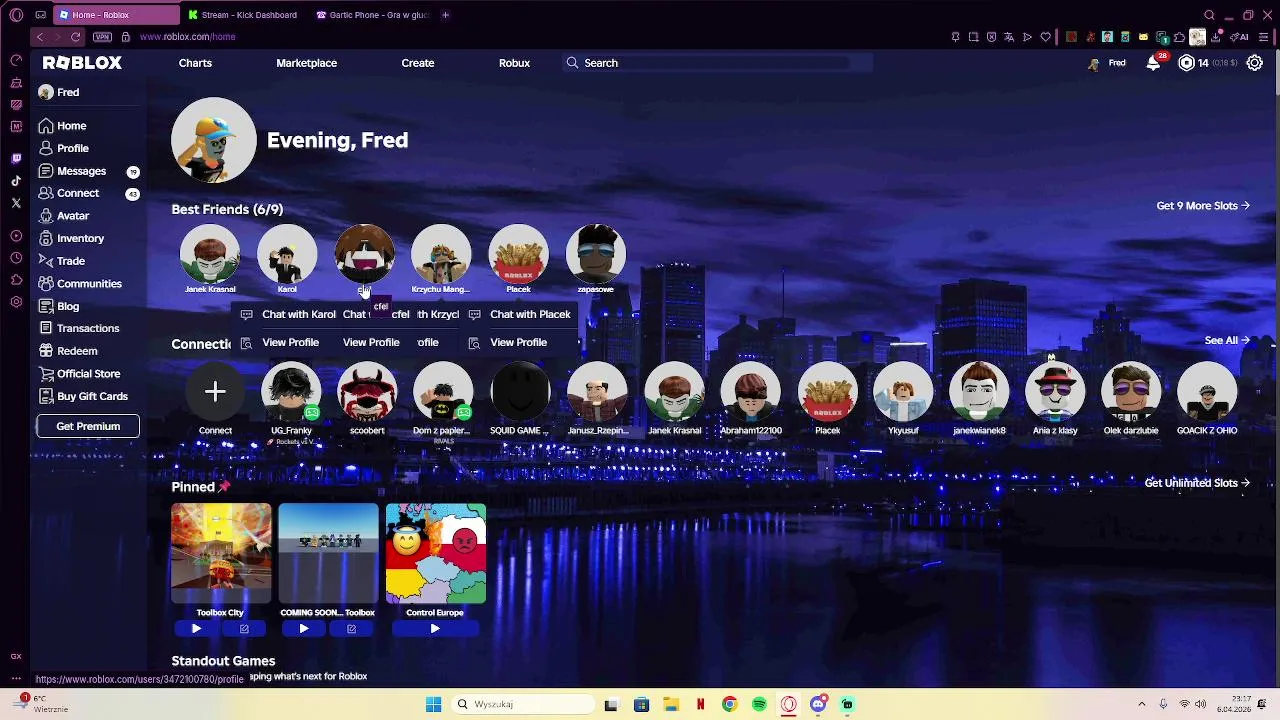Go to Avatar editor from sidebar
1280x720 pixels.
point(64,216)
